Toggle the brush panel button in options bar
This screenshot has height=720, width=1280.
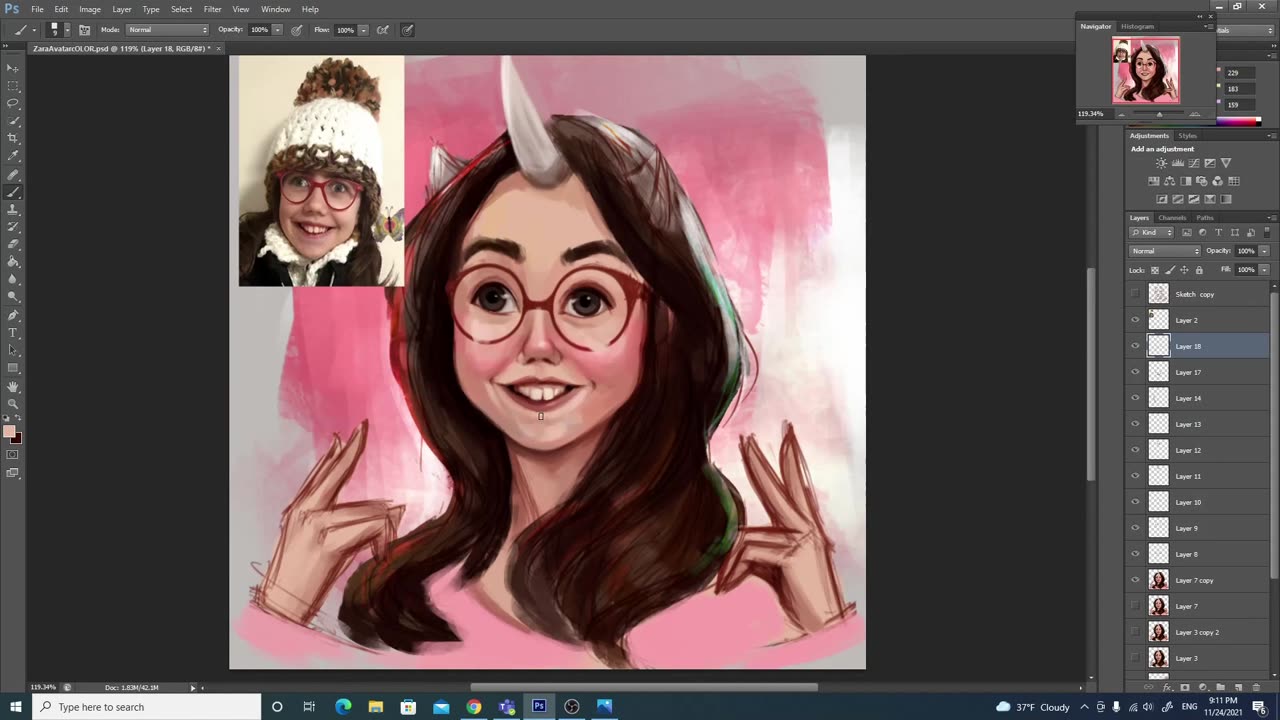point(84,30)
